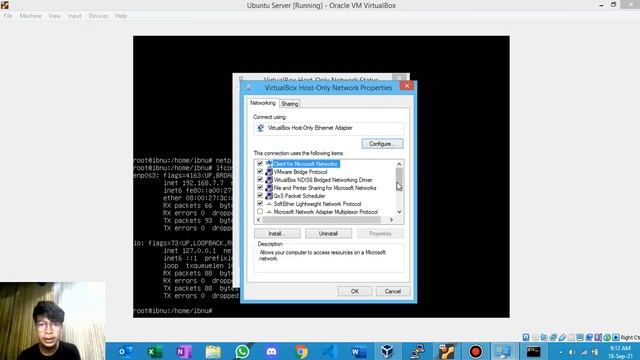Click the horizontal scrollbar thumb in items list
Image resolution: width=640 pixels, height=360 pixels.
(322, 220)
